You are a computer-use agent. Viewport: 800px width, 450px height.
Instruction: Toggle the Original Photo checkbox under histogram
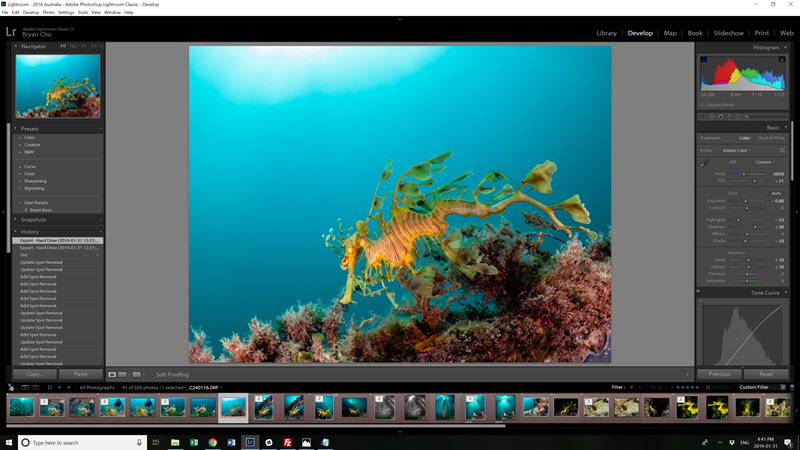coord(701,104)
